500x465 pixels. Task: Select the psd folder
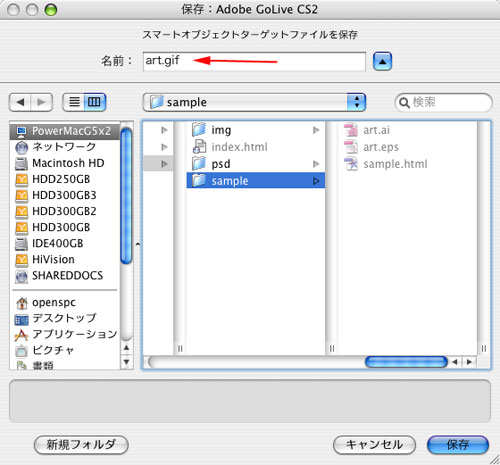pyautogui.click(x=256, y=164)
